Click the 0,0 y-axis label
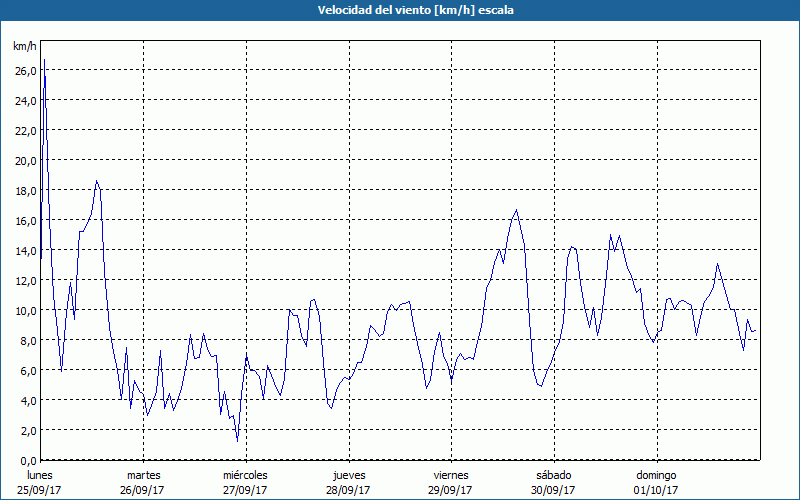The width and height of the screenshot is (800, 500). tap(27, 460)
